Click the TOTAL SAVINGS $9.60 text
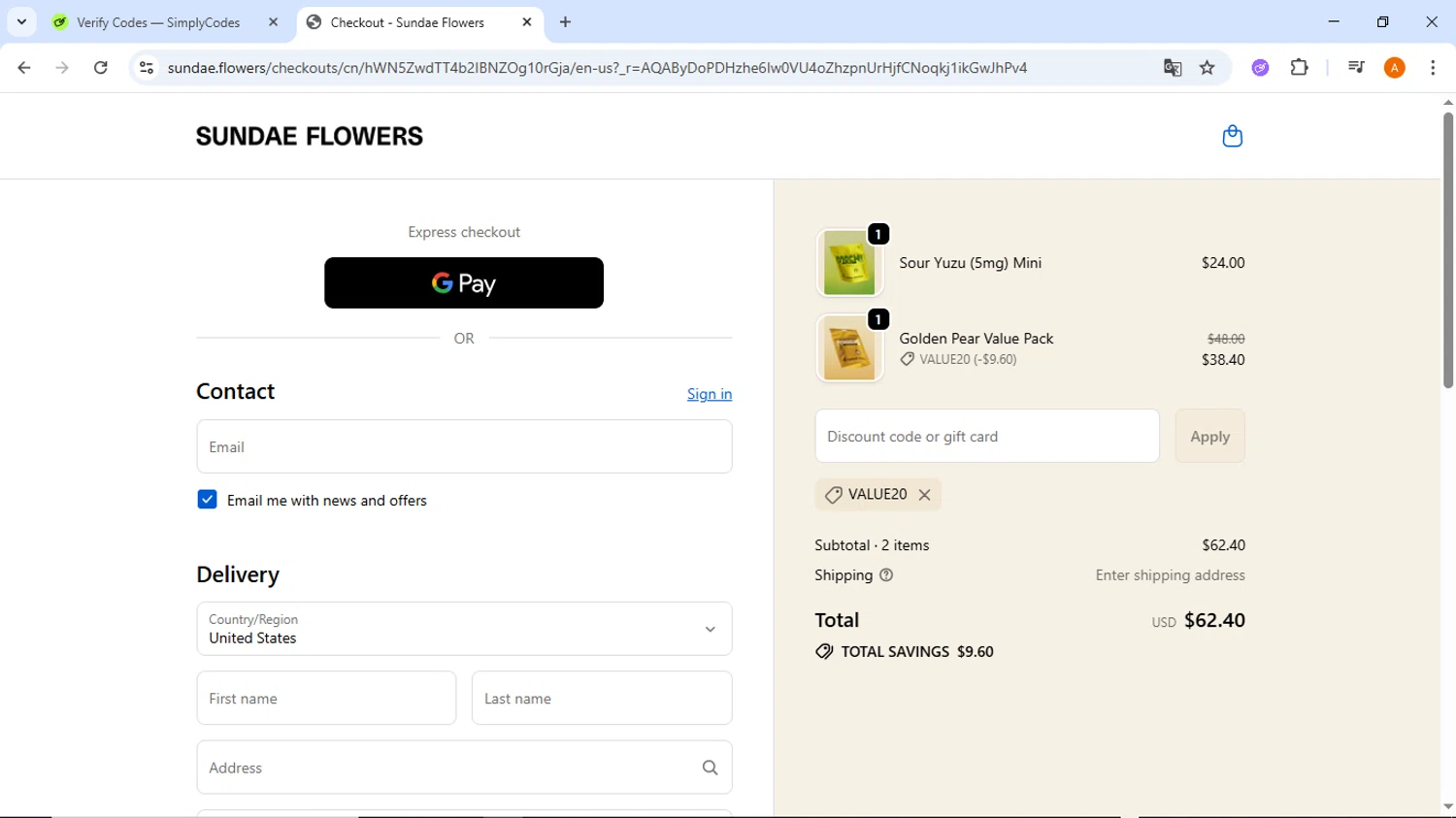 tap(917, 652)
